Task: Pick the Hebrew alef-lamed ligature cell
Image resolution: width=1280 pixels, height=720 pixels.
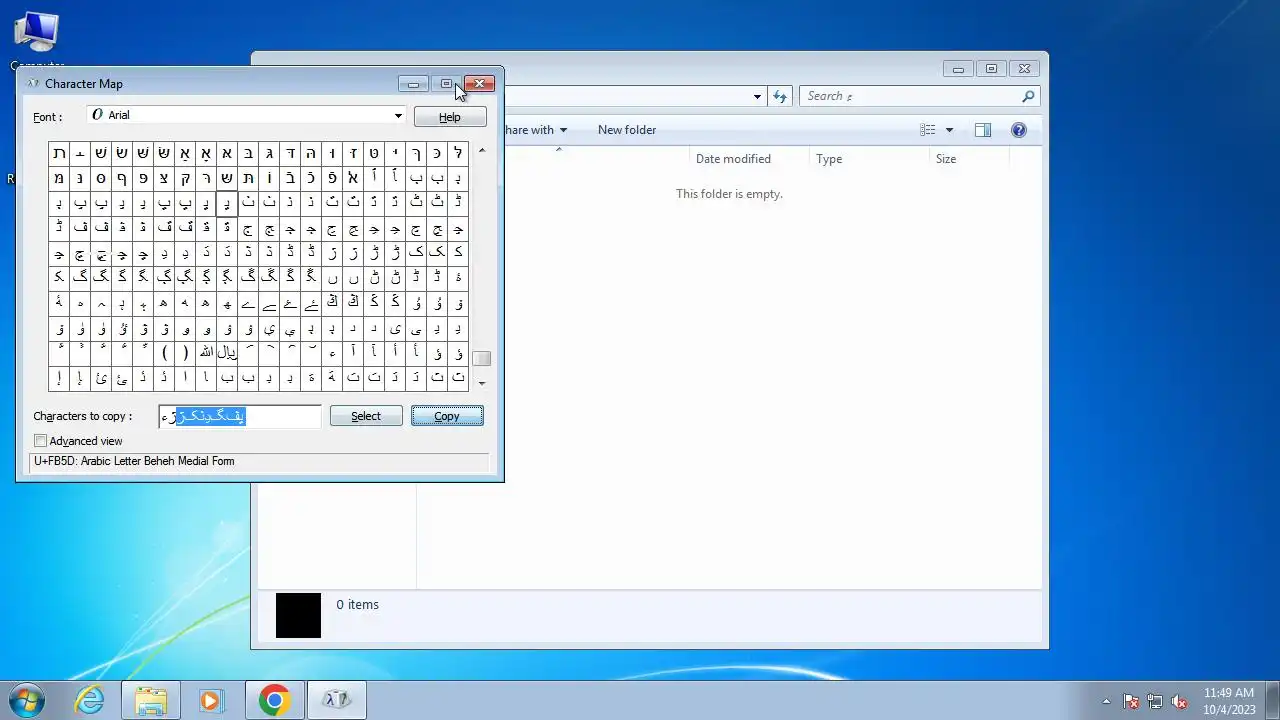Action: [x=353, y=178]
